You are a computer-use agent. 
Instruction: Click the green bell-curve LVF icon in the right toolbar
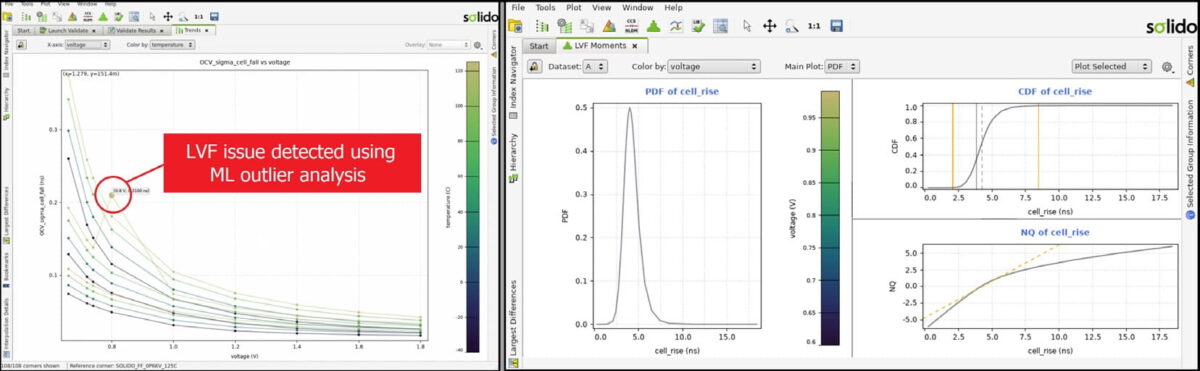654,26
